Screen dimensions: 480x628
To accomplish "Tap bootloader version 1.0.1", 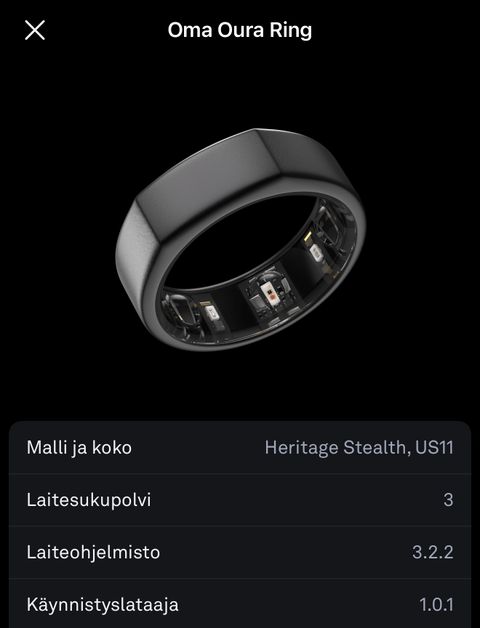I will [x=436, y=604].
